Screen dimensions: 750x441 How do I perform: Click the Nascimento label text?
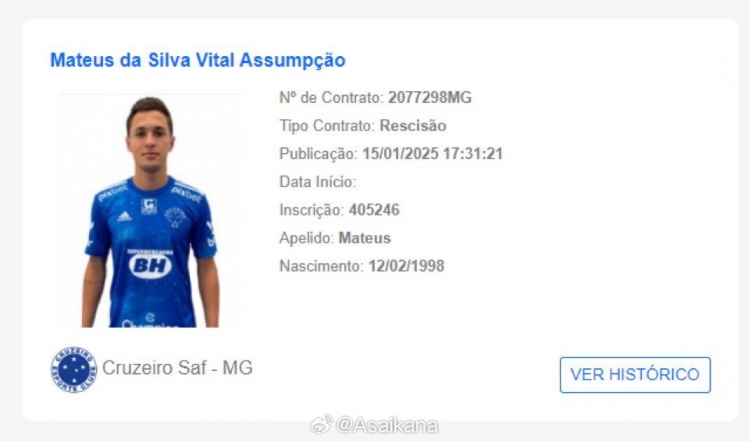click(321, 266)
